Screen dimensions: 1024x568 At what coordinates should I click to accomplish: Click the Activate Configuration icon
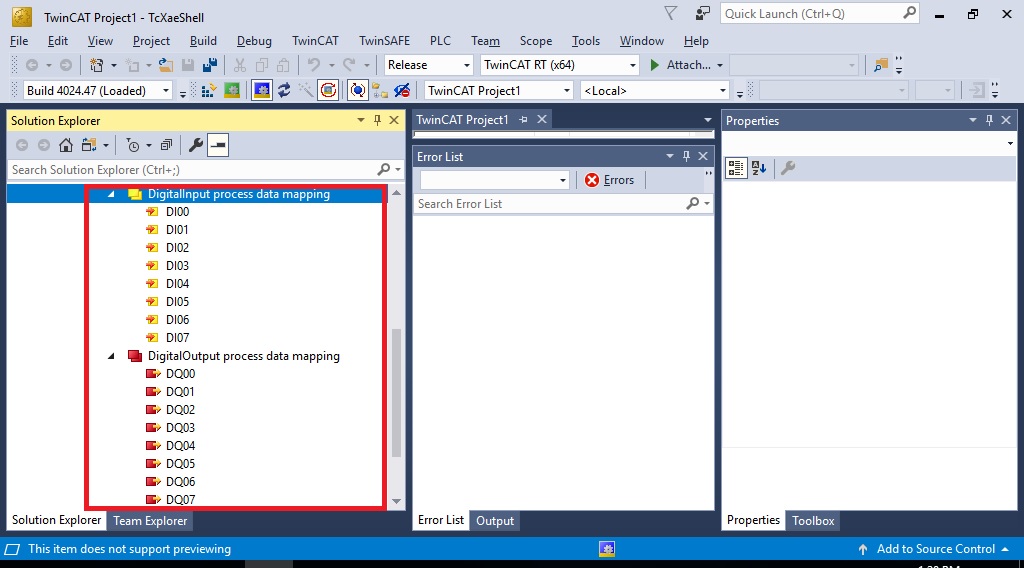click(x=209, y=90)
